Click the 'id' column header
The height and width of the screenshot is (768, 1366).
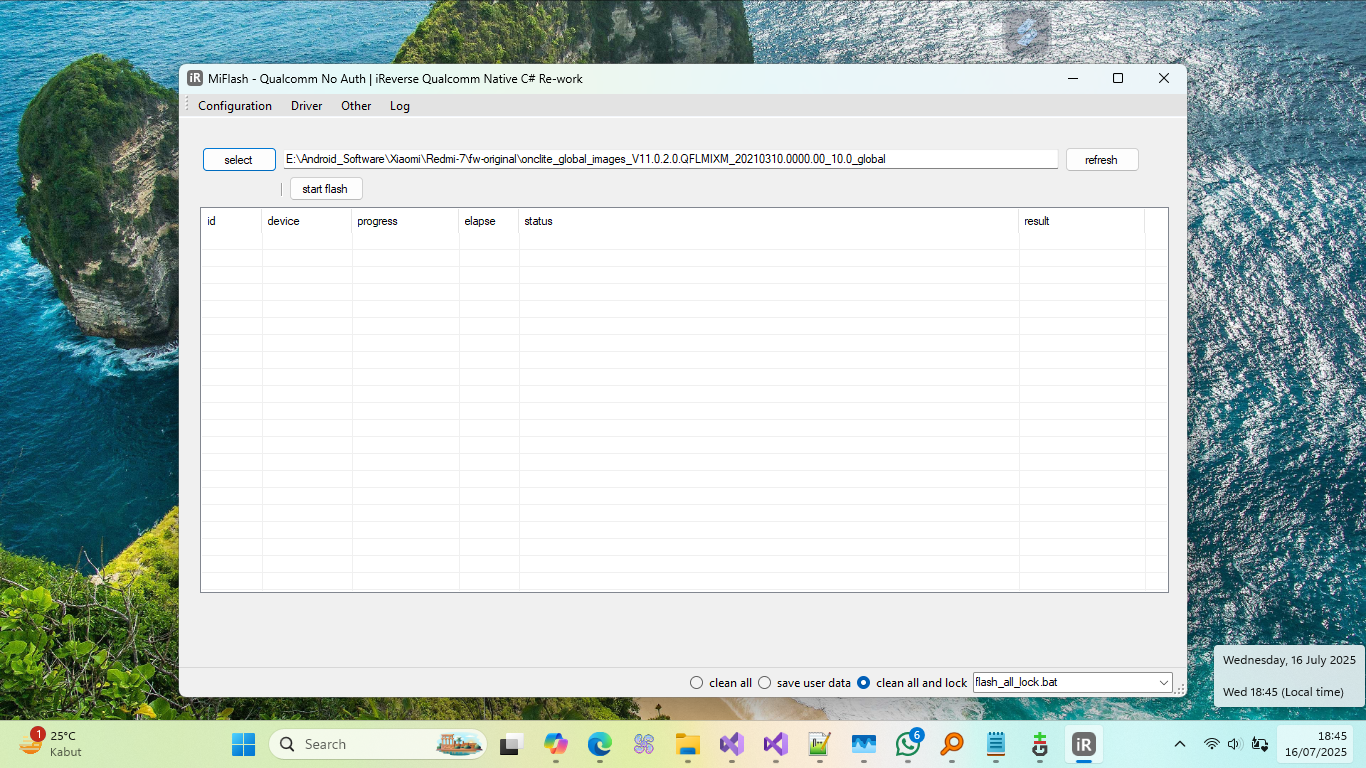231,221
